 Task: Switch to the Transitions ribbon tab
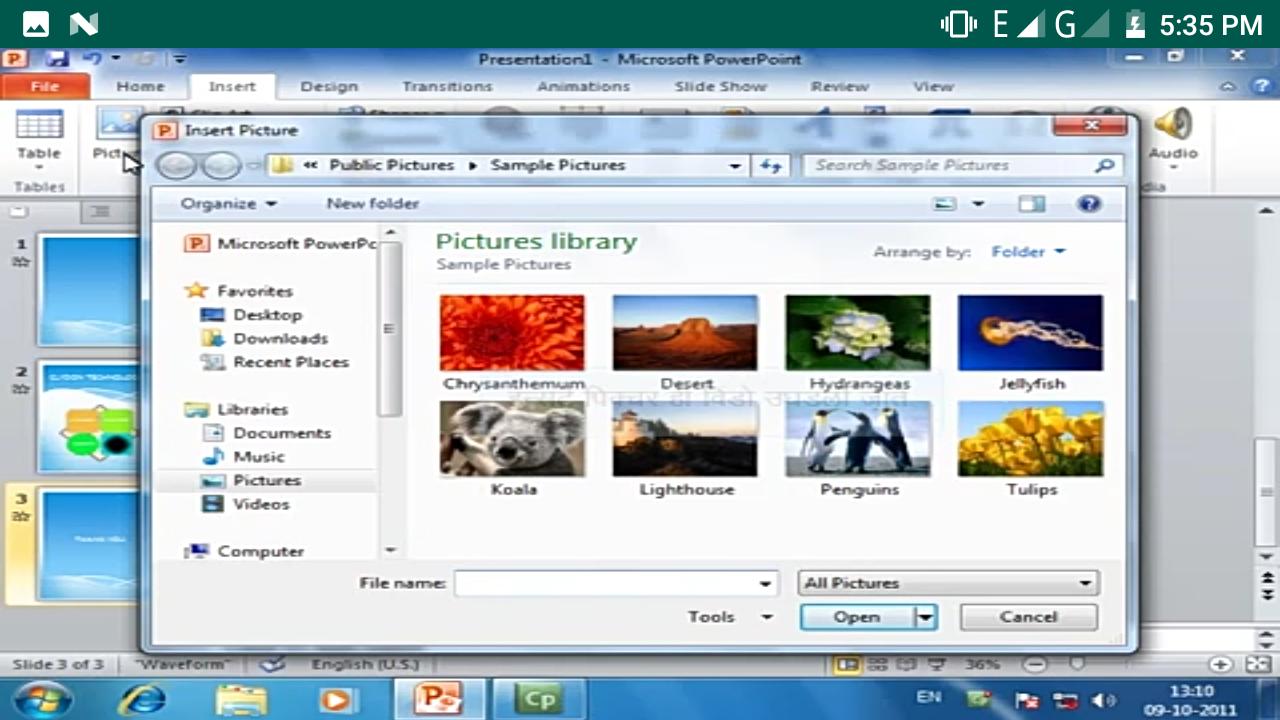447,87
